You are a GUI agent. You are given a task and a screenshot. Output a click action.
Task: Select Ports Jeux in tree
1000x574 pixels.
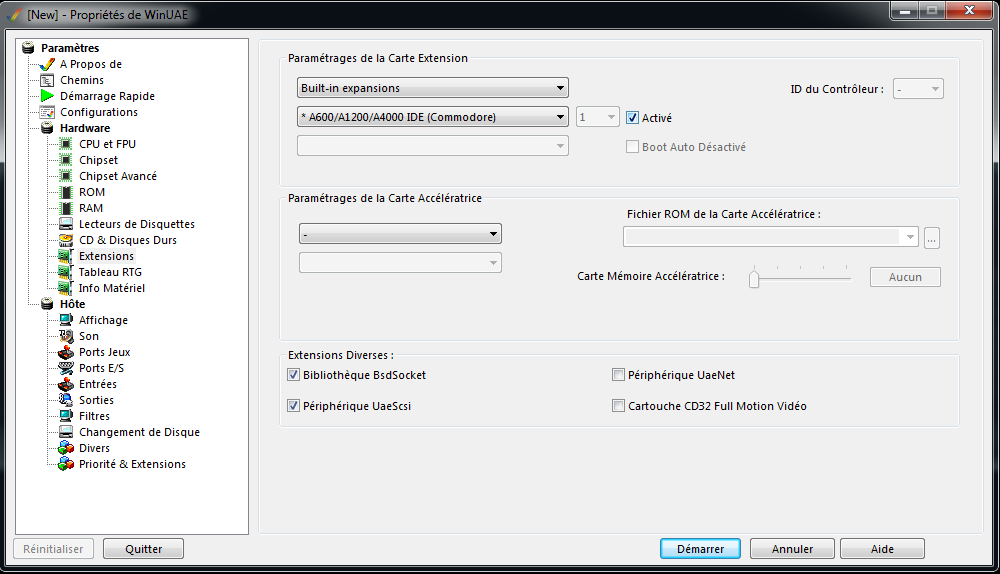tap(105, 352)
